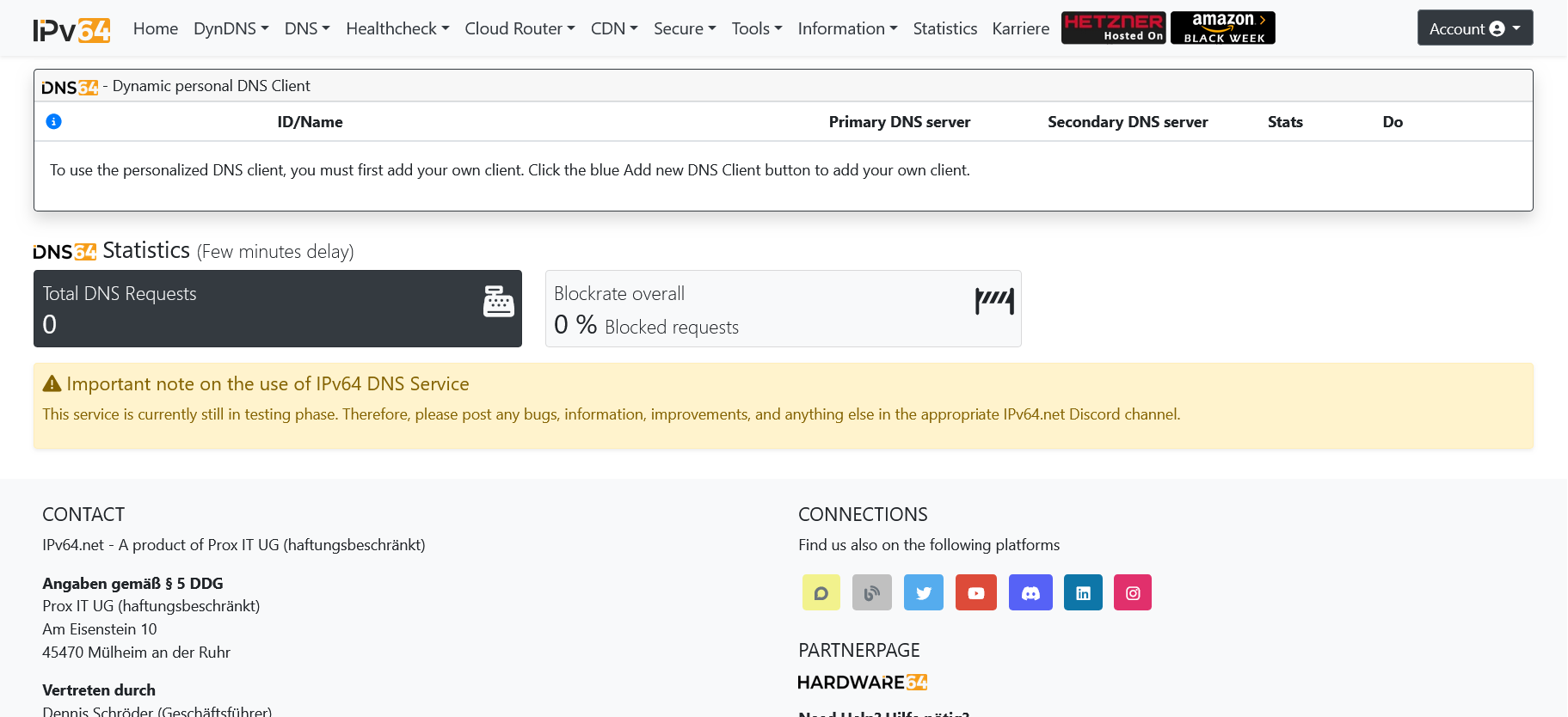Navigate to the Home page
Viewport: 1568px width, 717px height.
156,28
